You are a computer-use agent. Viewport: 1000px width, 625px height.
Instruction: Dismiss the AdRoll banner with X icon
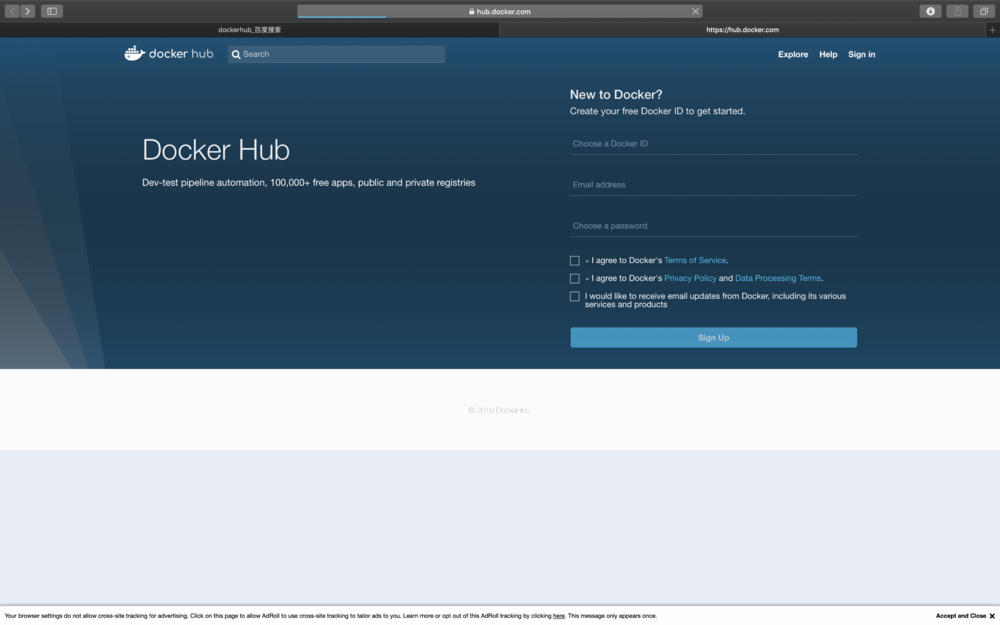tap(992, 615)
